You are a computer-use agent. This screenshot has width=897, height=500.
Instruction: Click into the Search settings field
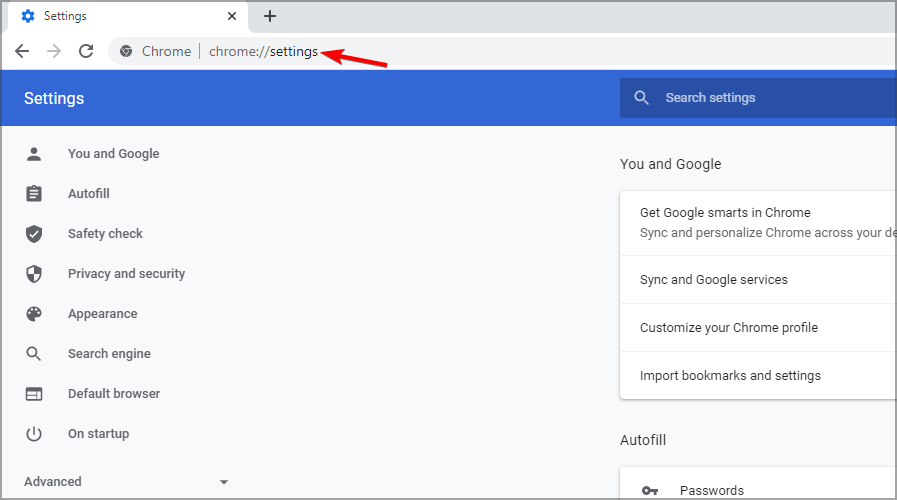(x=758, y=98)
